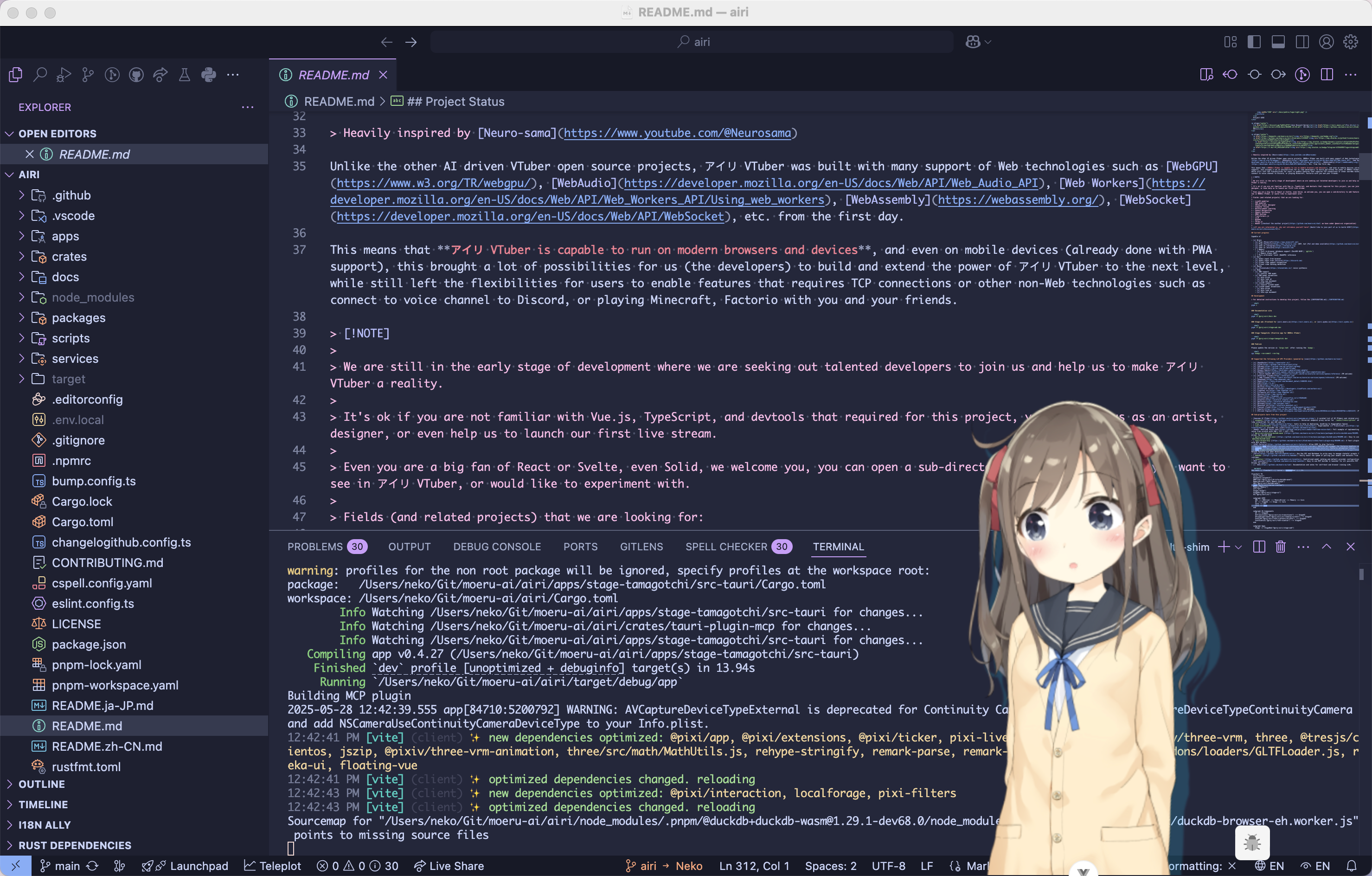Open the GitHub view icon in activity bar
The height and width of the screenshot is (876, 1372).
pos(136,75)
